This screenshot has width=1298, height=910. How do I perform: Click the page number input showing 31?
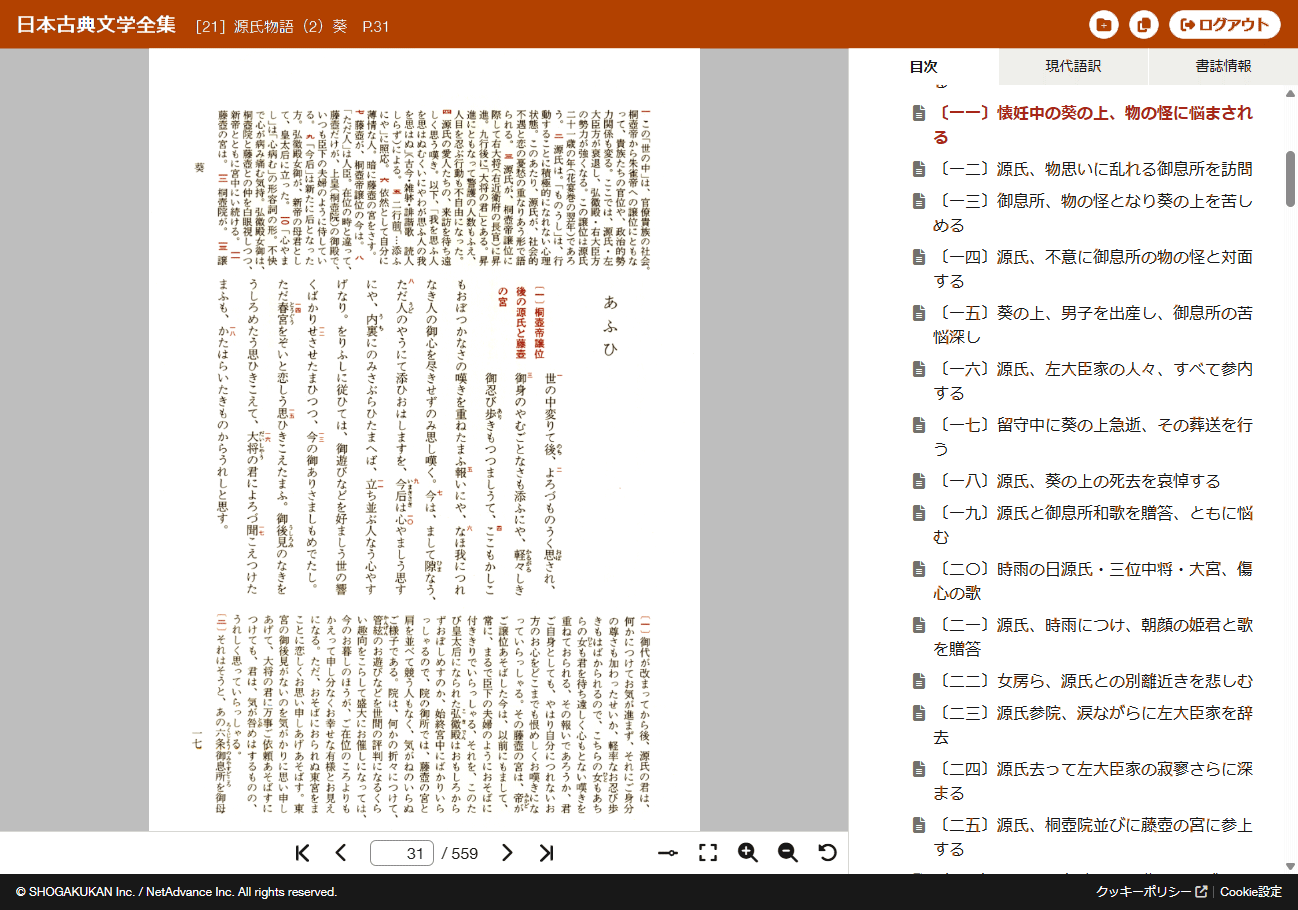(401, 853)
